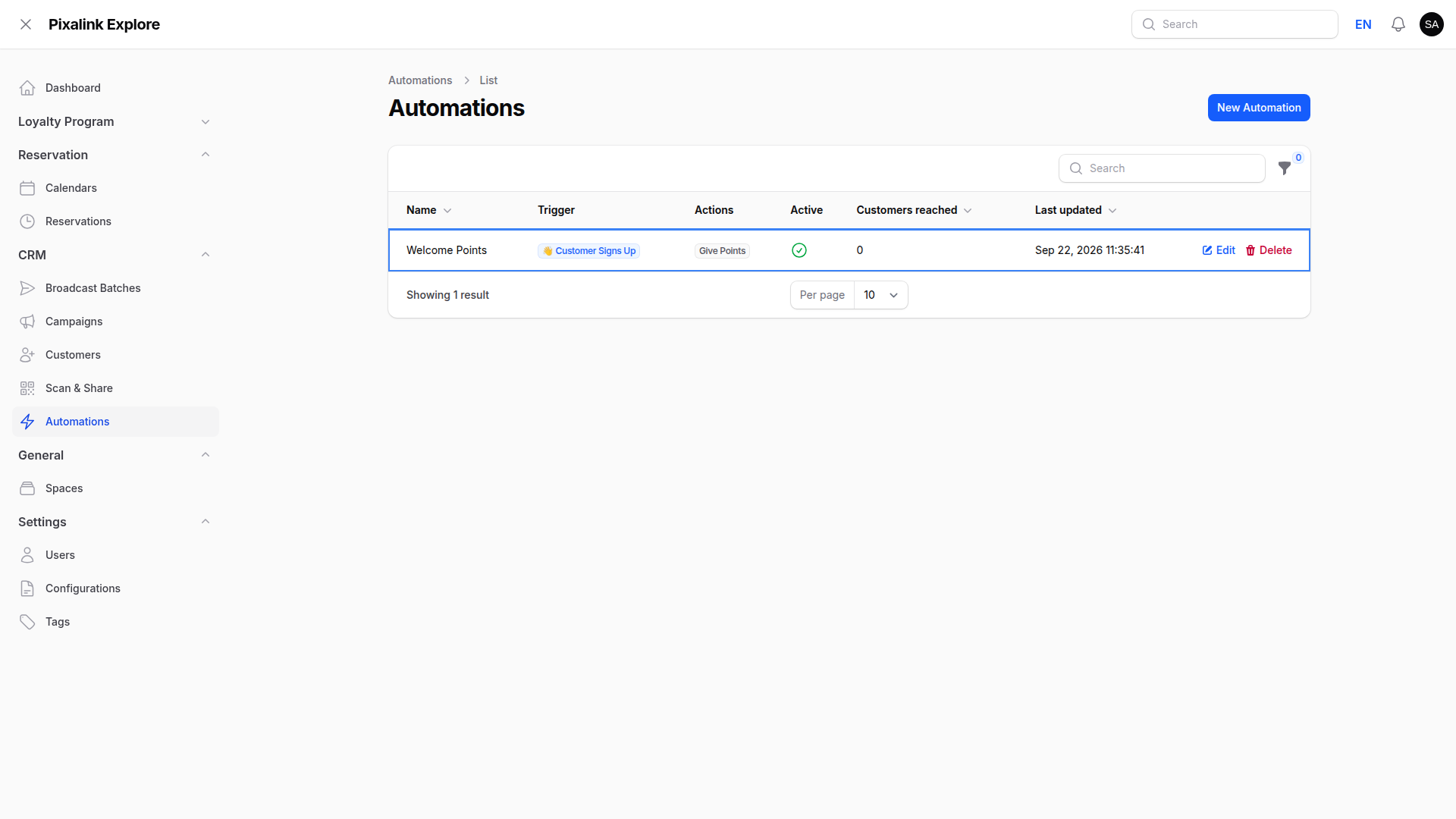Open Configurations in sidebar

(x=115, y=588)
